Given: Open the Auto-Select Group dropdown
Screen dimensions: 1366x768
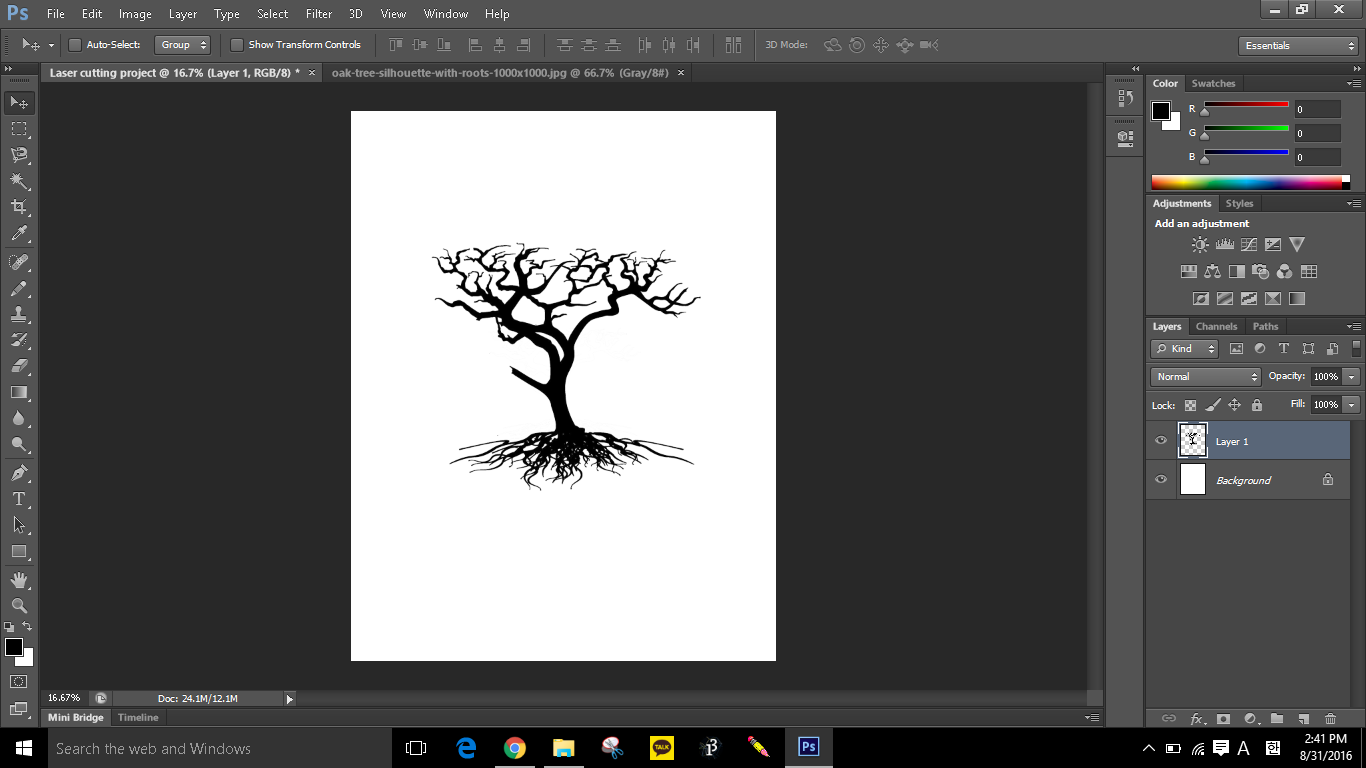Looking at the screenshot, I should (x=184, y=45).
